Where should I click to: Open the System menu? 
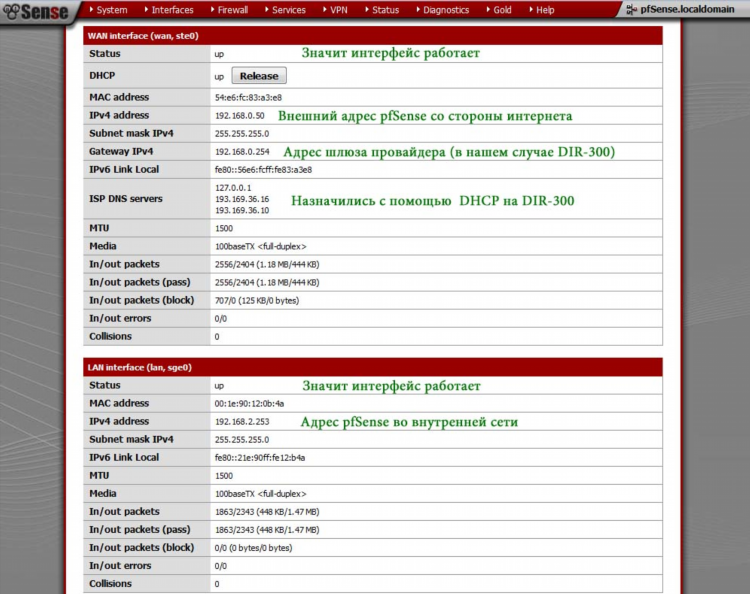click(109, 10)
